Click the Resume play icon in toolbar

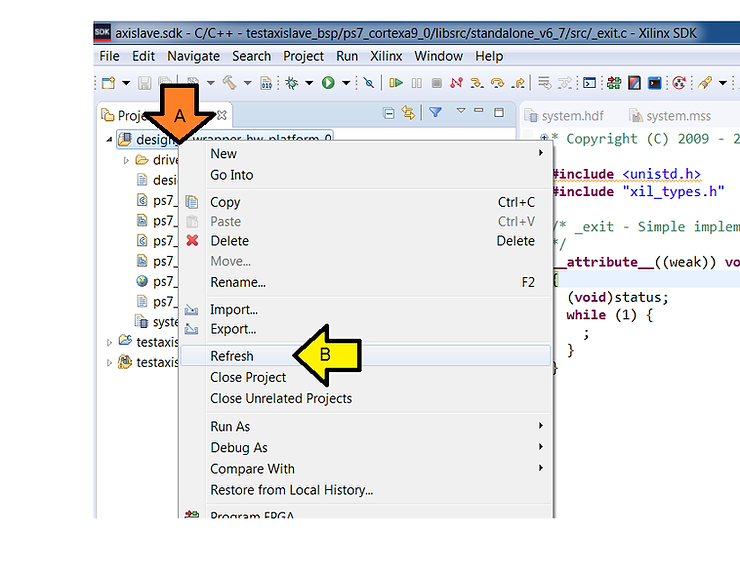(x=397, y=83)
